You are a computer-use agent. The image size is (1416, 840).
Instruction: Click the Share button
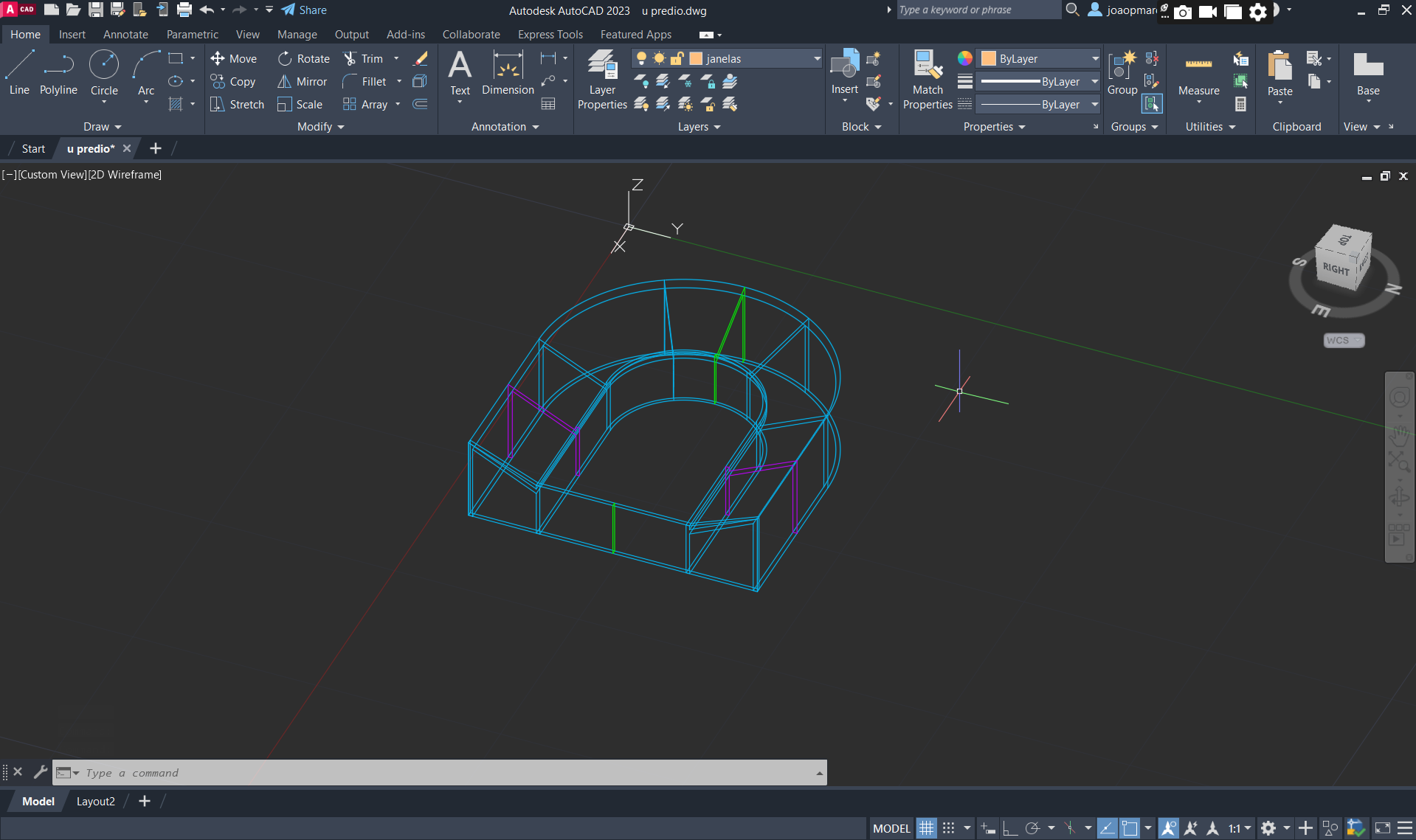[x=304, y=10]
